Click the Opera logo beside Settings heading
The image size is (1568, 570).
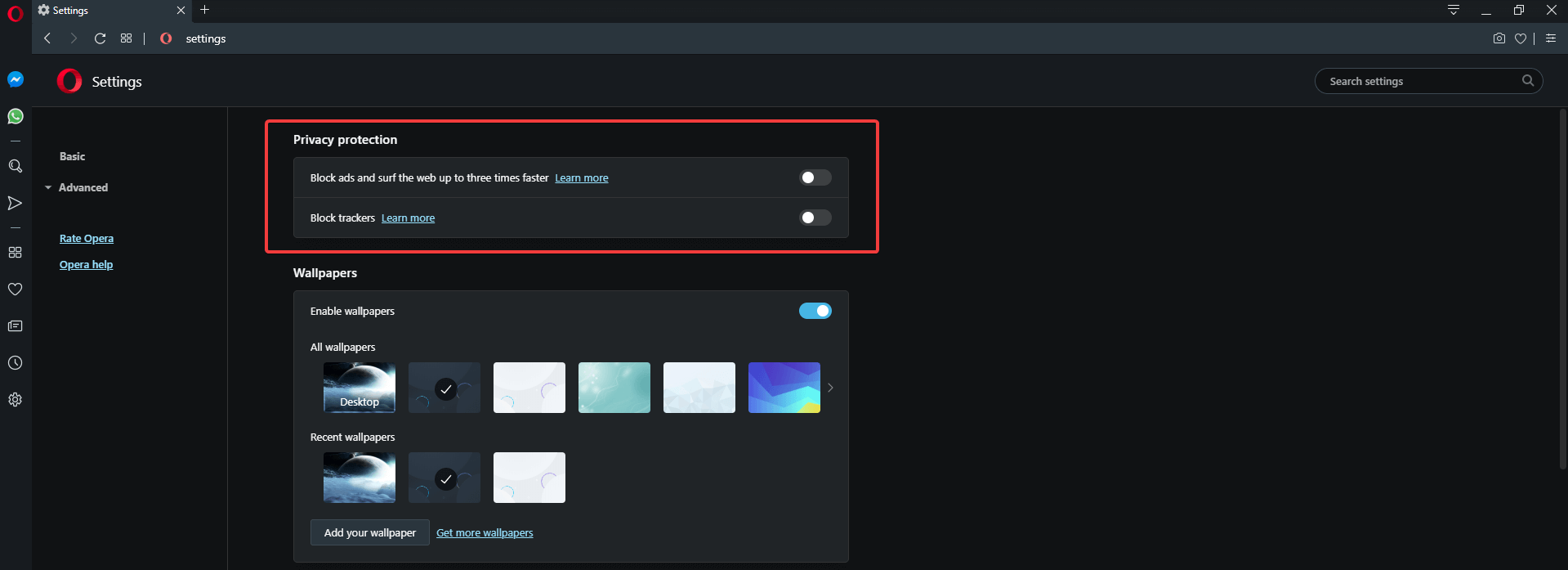pyautogui.click(x=69, y=81)
